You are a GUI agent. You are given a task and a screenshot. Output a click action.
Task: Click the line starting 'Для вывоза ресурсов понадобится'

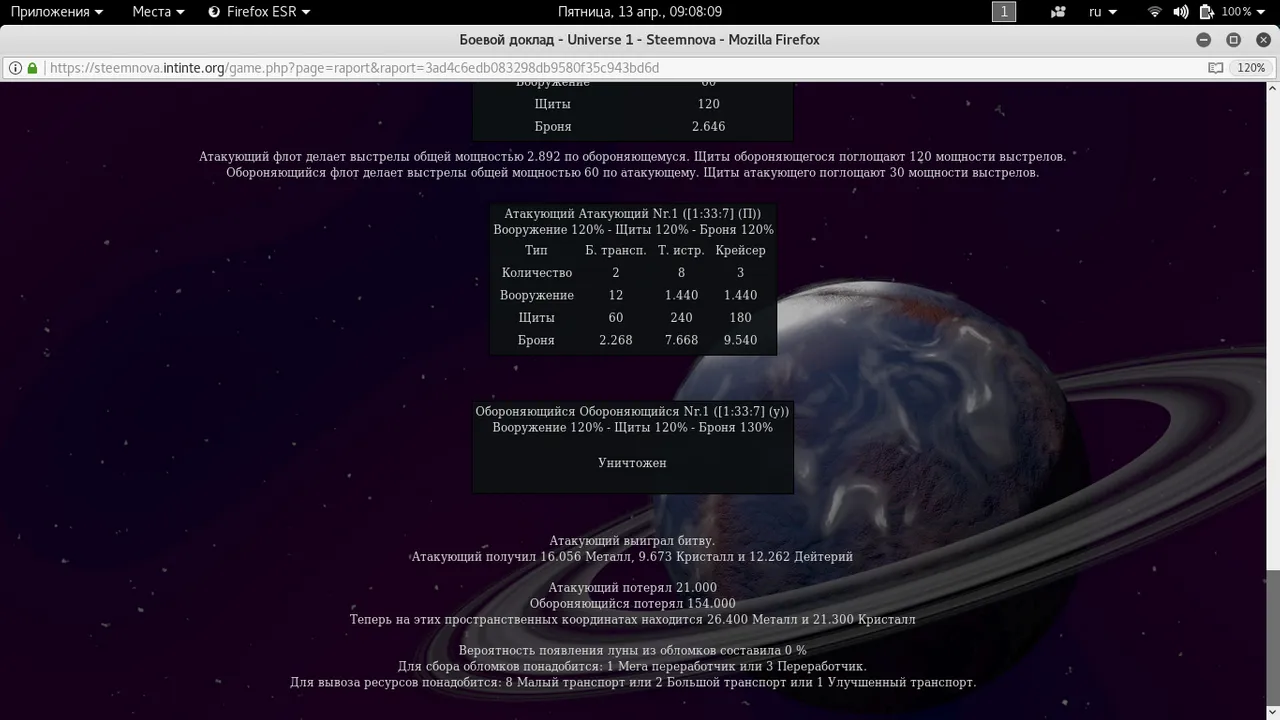point(632,683)
